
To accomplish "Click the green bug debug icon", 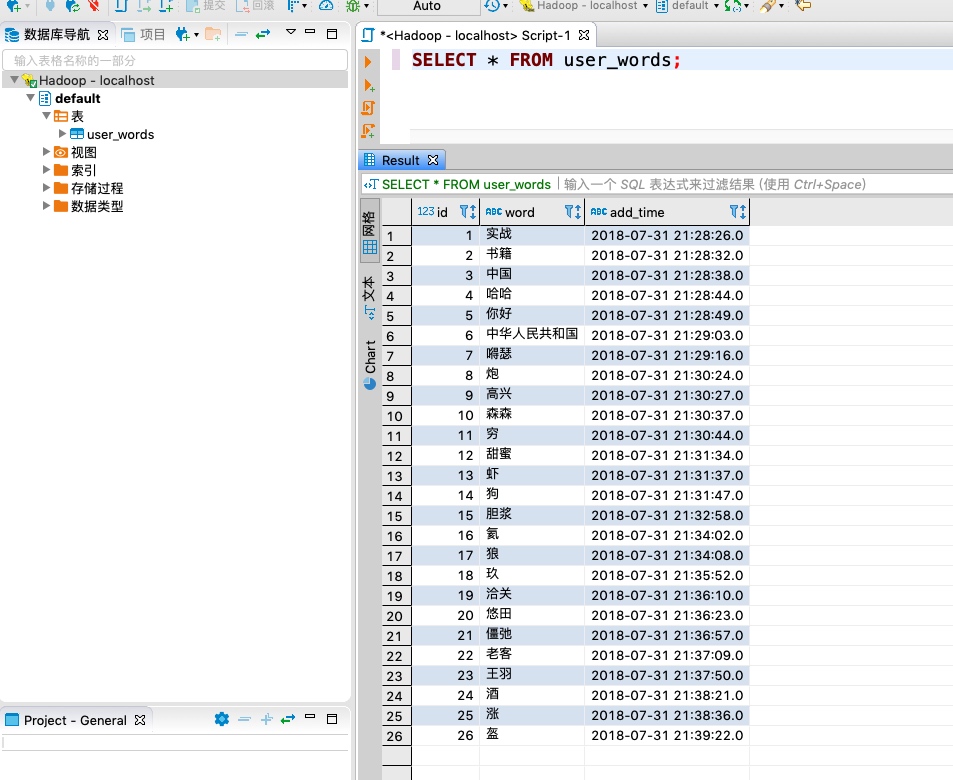I will (353, 5).
